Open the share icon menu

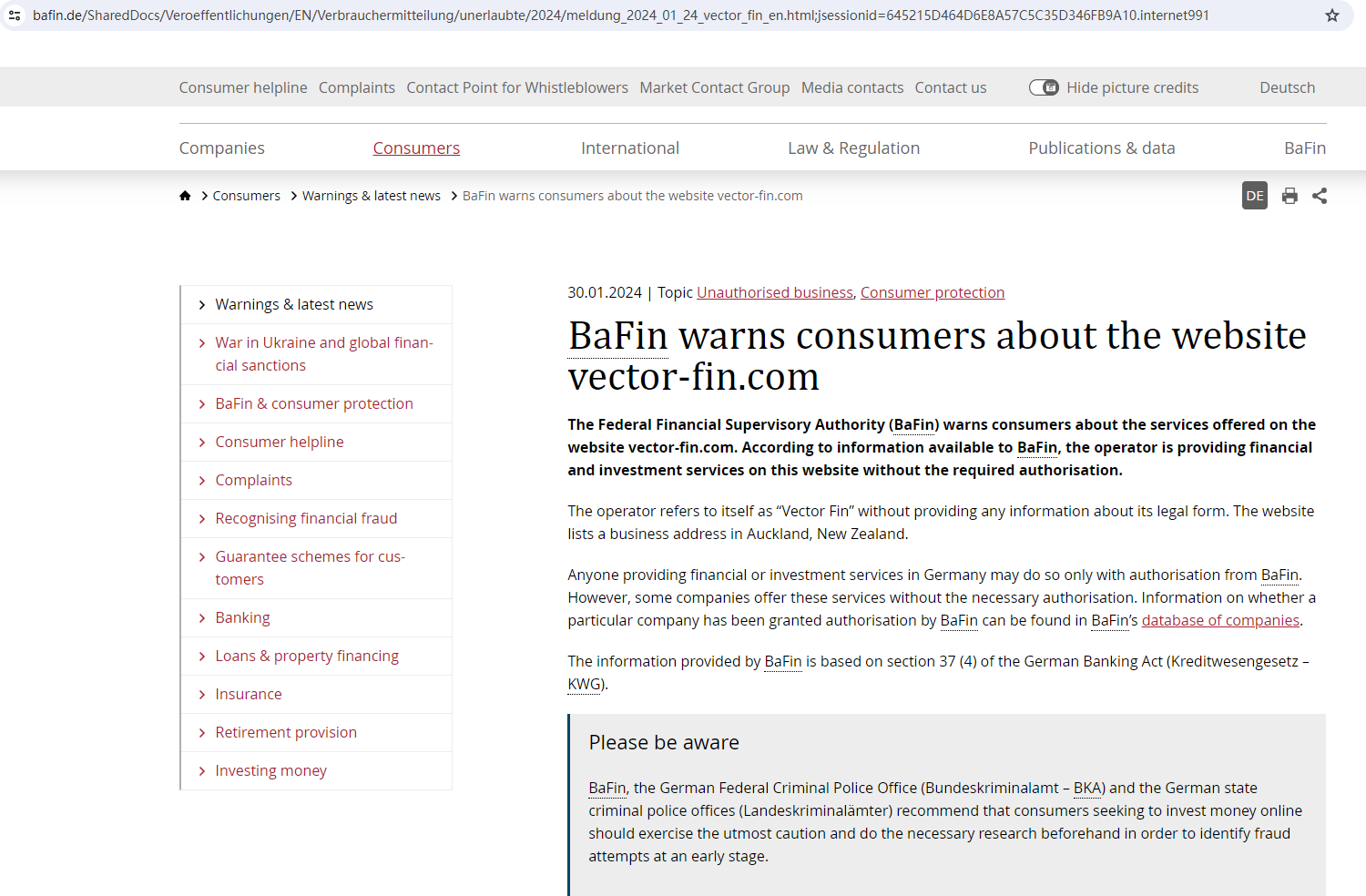point(1320,196)
